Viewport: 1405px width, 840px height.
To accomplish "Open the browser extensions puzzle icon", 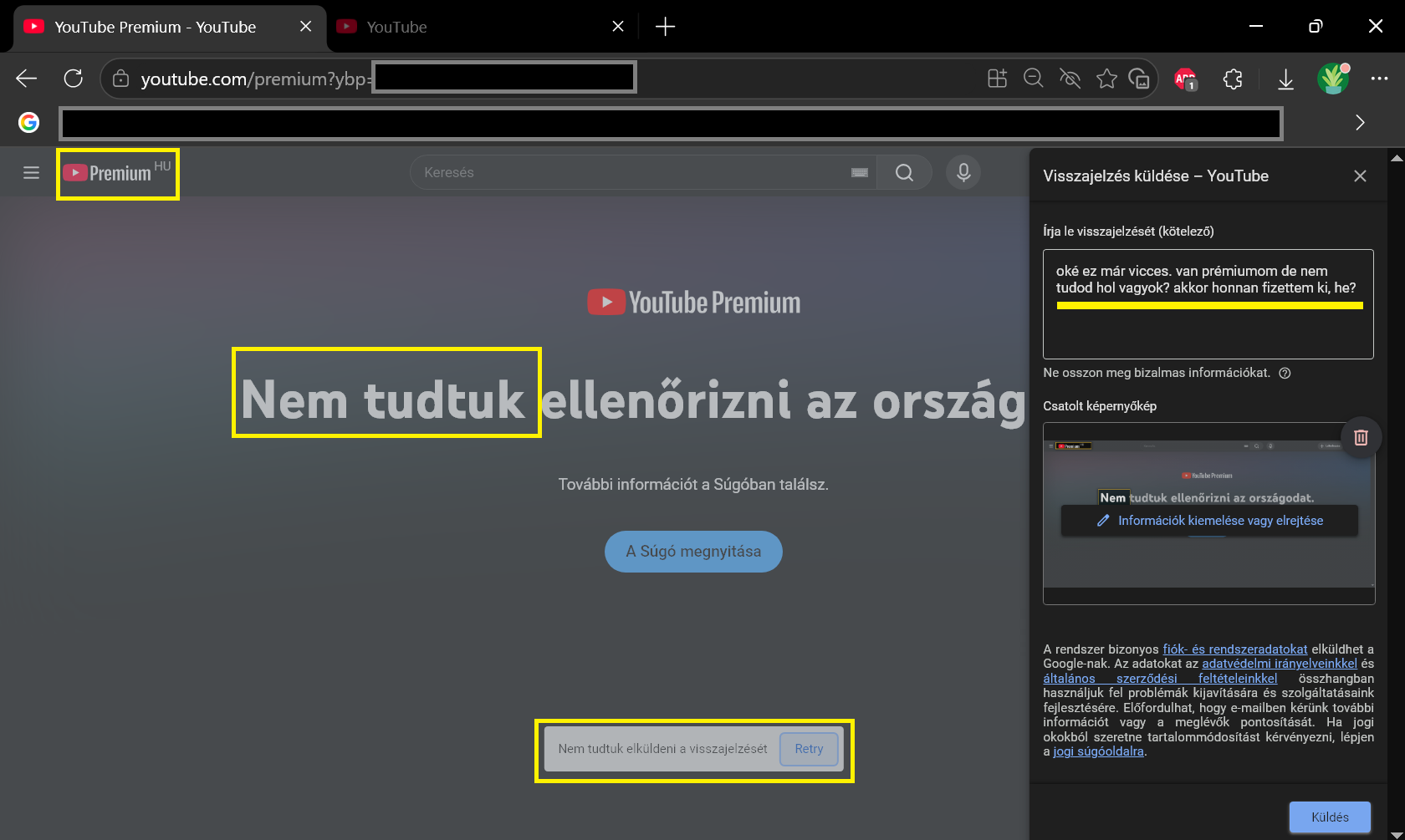I will (x=1233, y=79).
